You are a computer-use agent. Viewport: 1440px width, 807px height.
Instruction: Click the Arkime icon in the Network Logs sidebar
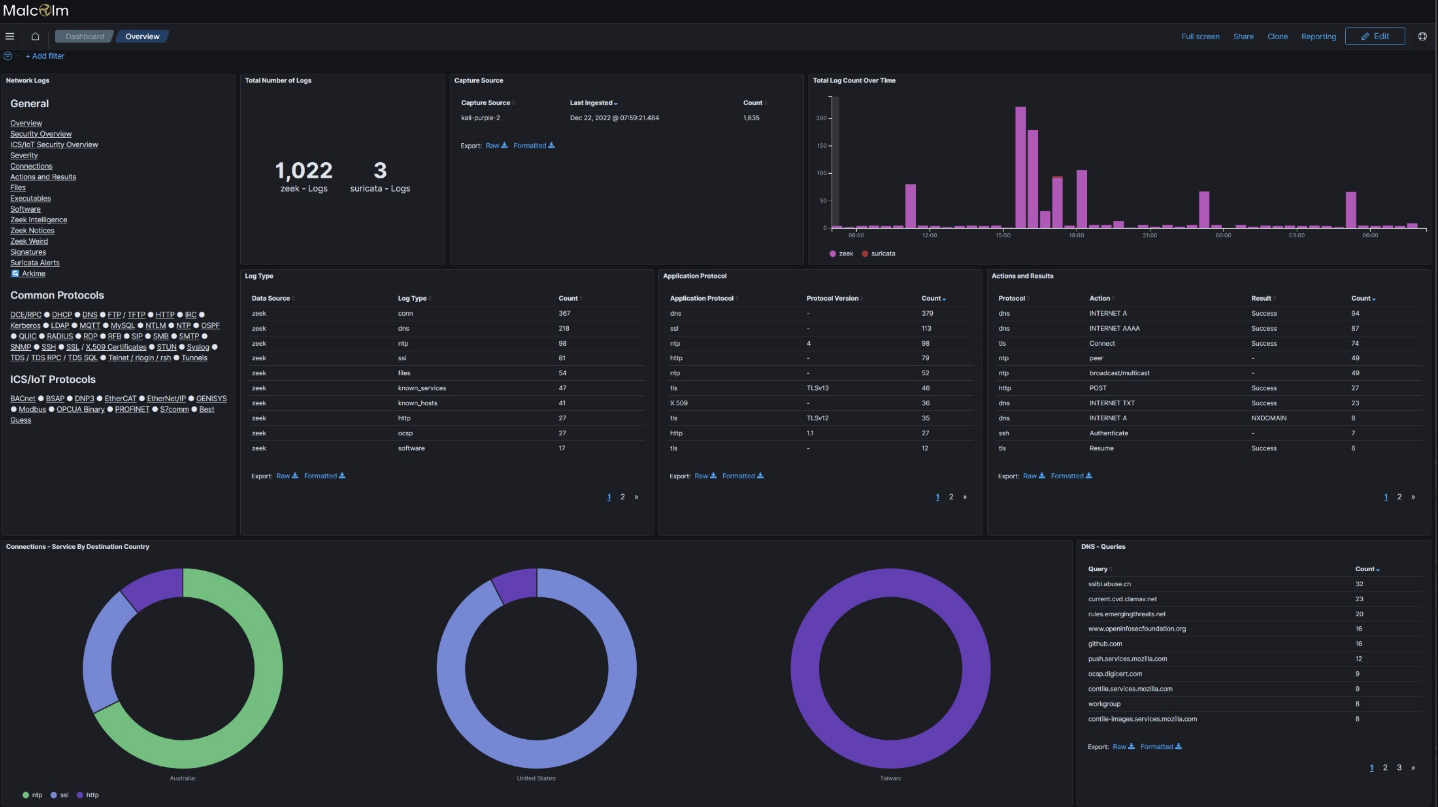click(x=17, y=273)
